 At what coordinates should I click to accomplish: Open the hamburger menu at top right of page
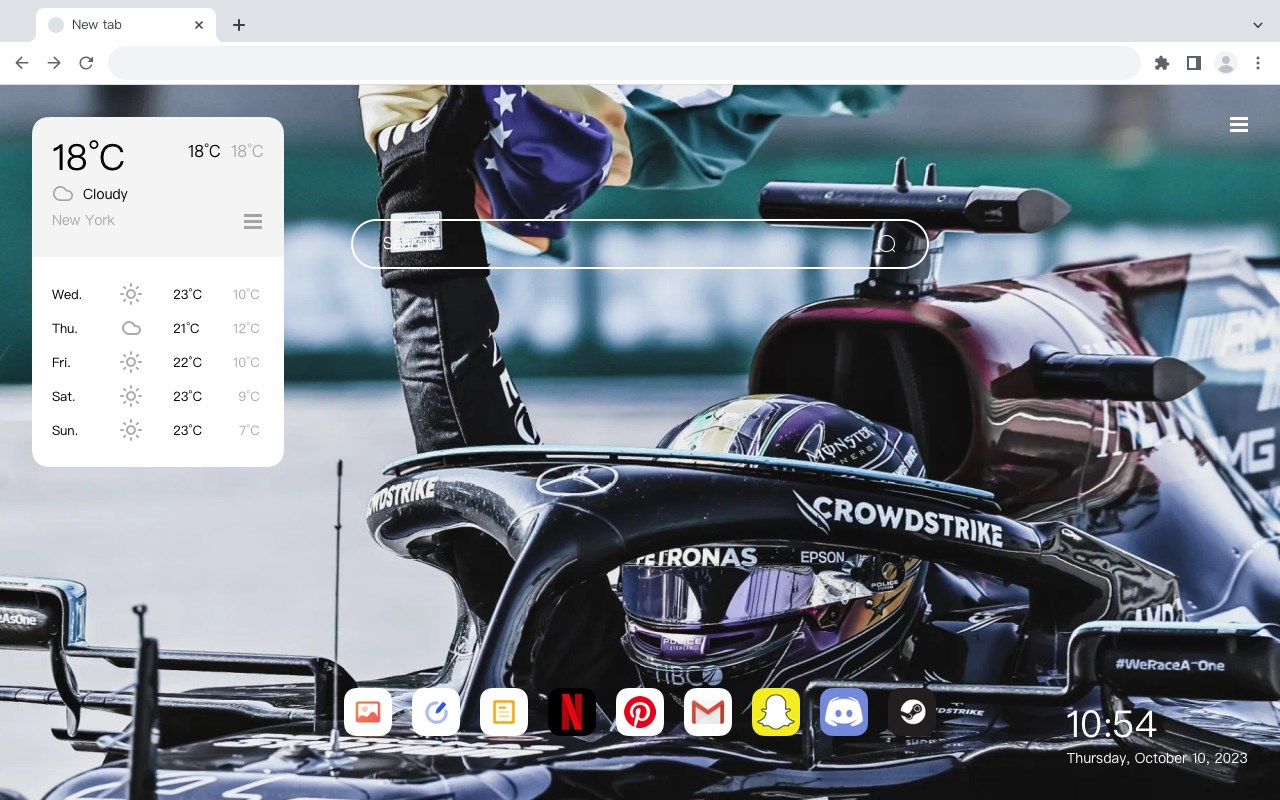point(1239,125)
